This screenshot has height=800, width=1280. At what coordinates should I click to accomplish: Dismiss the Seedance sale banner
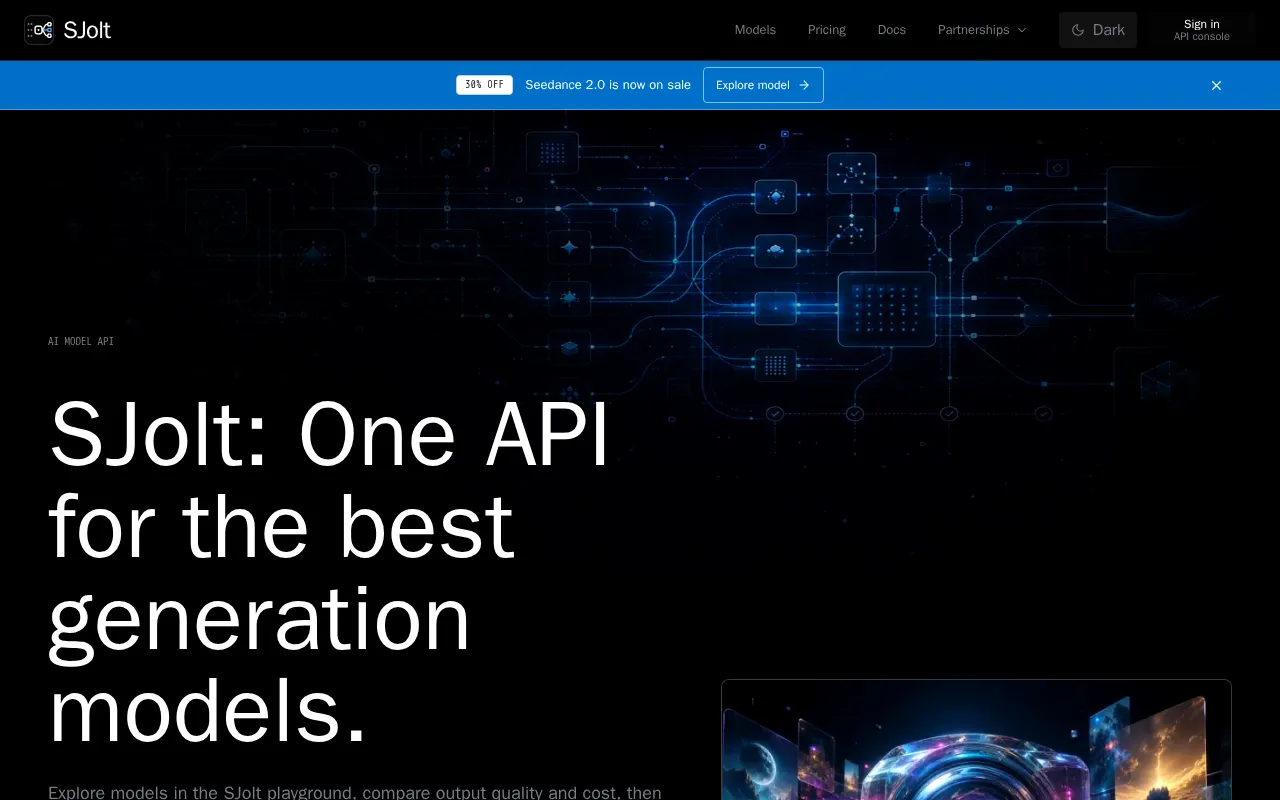[1216, 85]
